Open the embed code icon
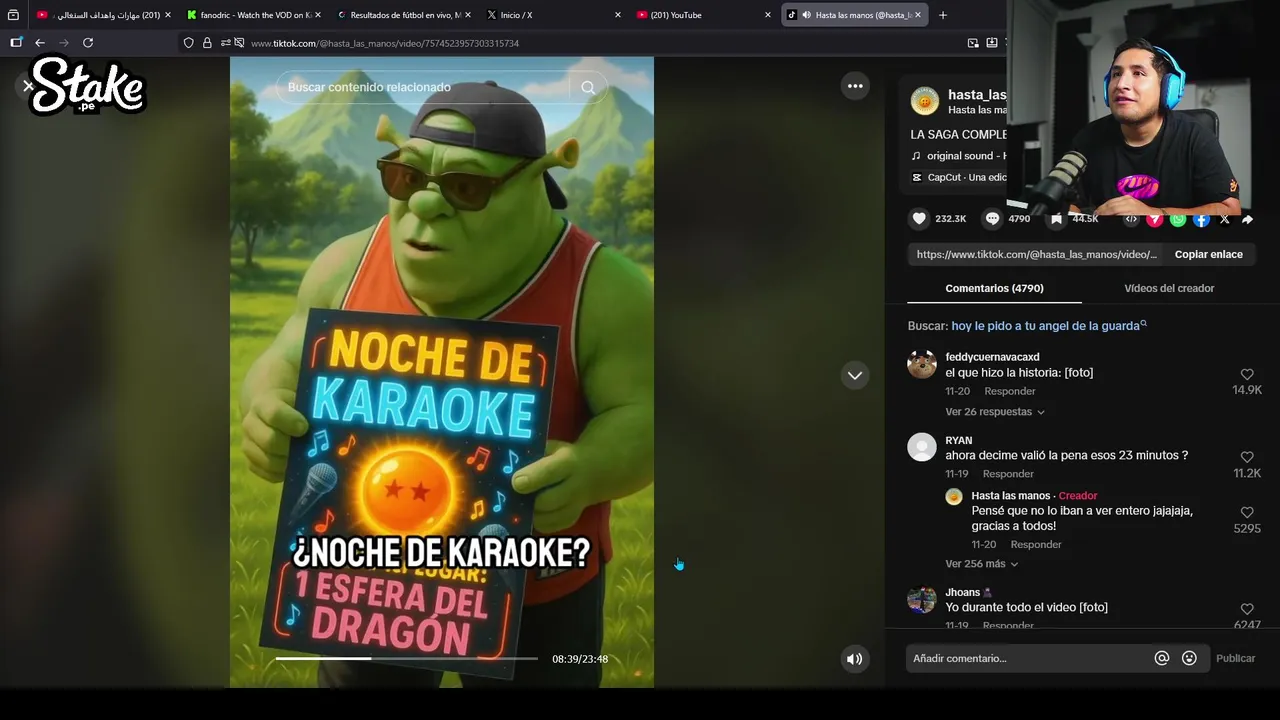This screenshot has width=1280, height=720. click(1131, 219)
